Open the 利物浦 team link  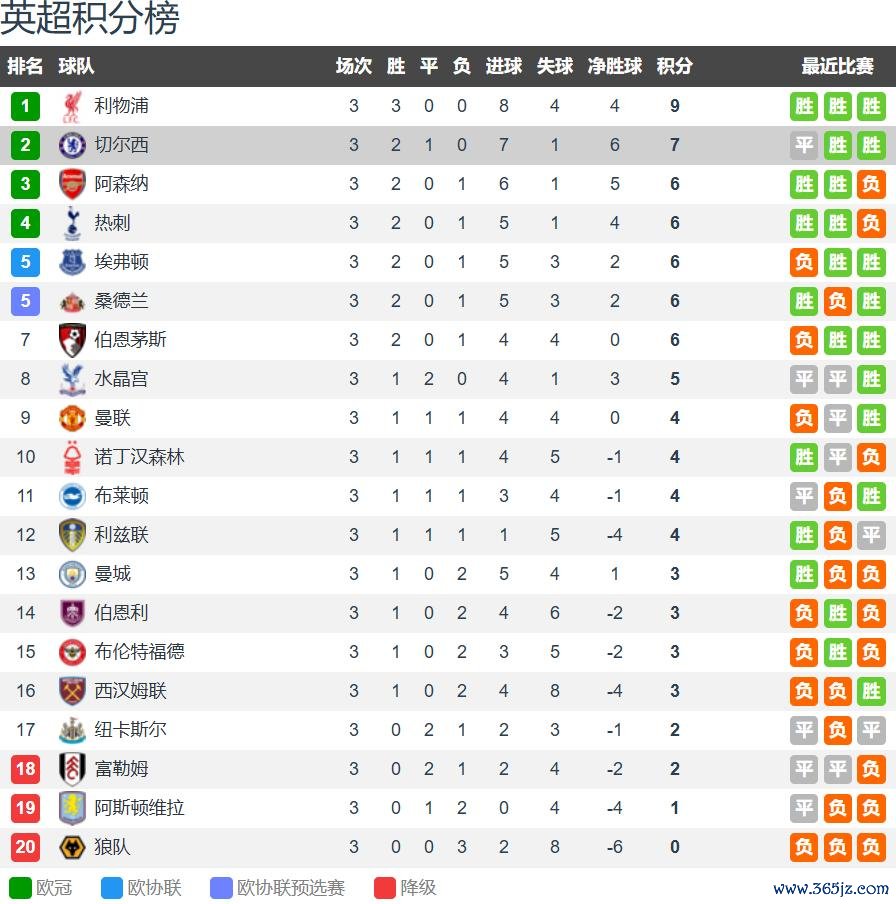point(121,106)
